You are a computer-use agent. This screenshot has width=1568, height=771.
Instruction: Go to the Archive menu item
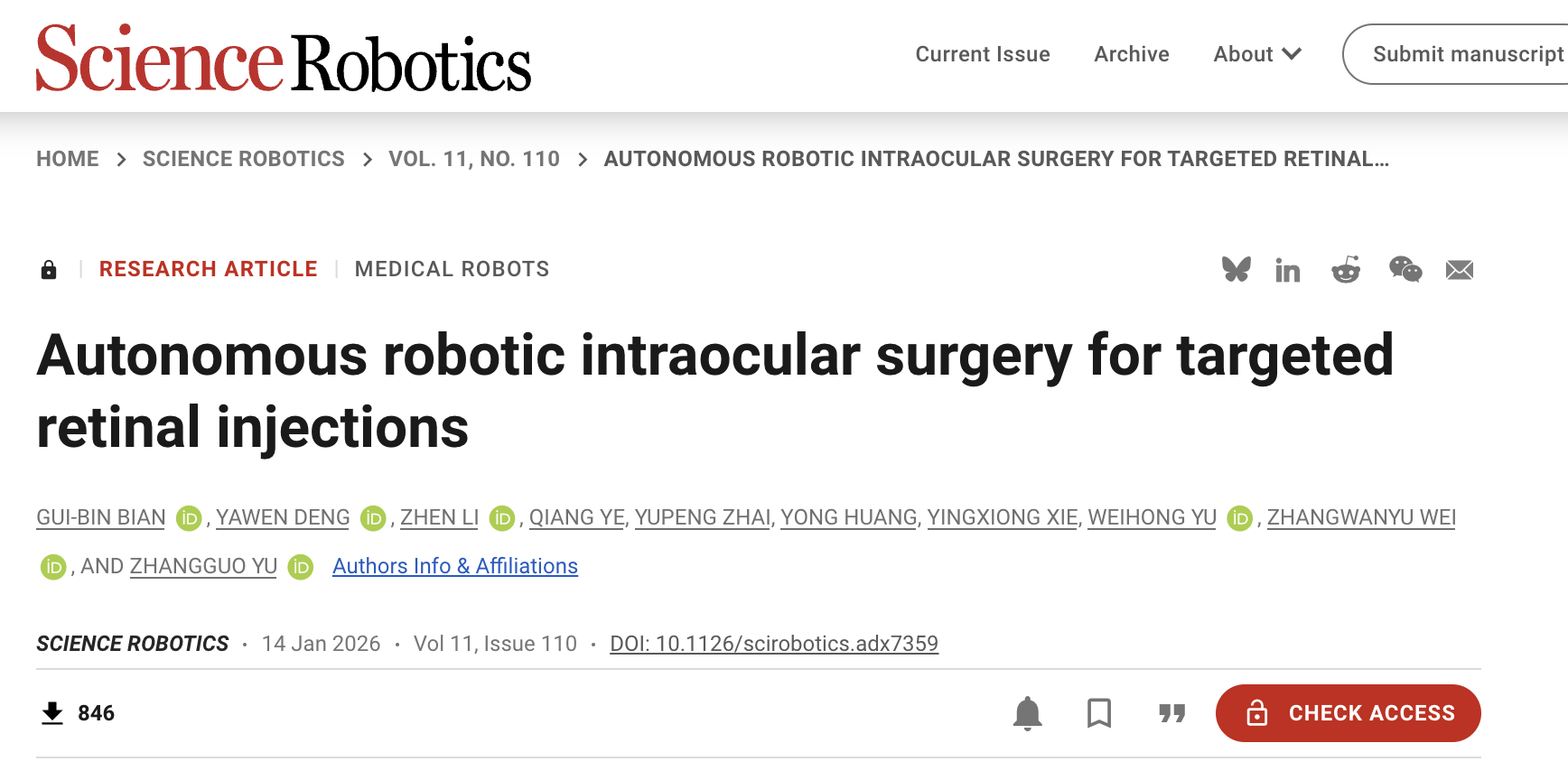1132,54
